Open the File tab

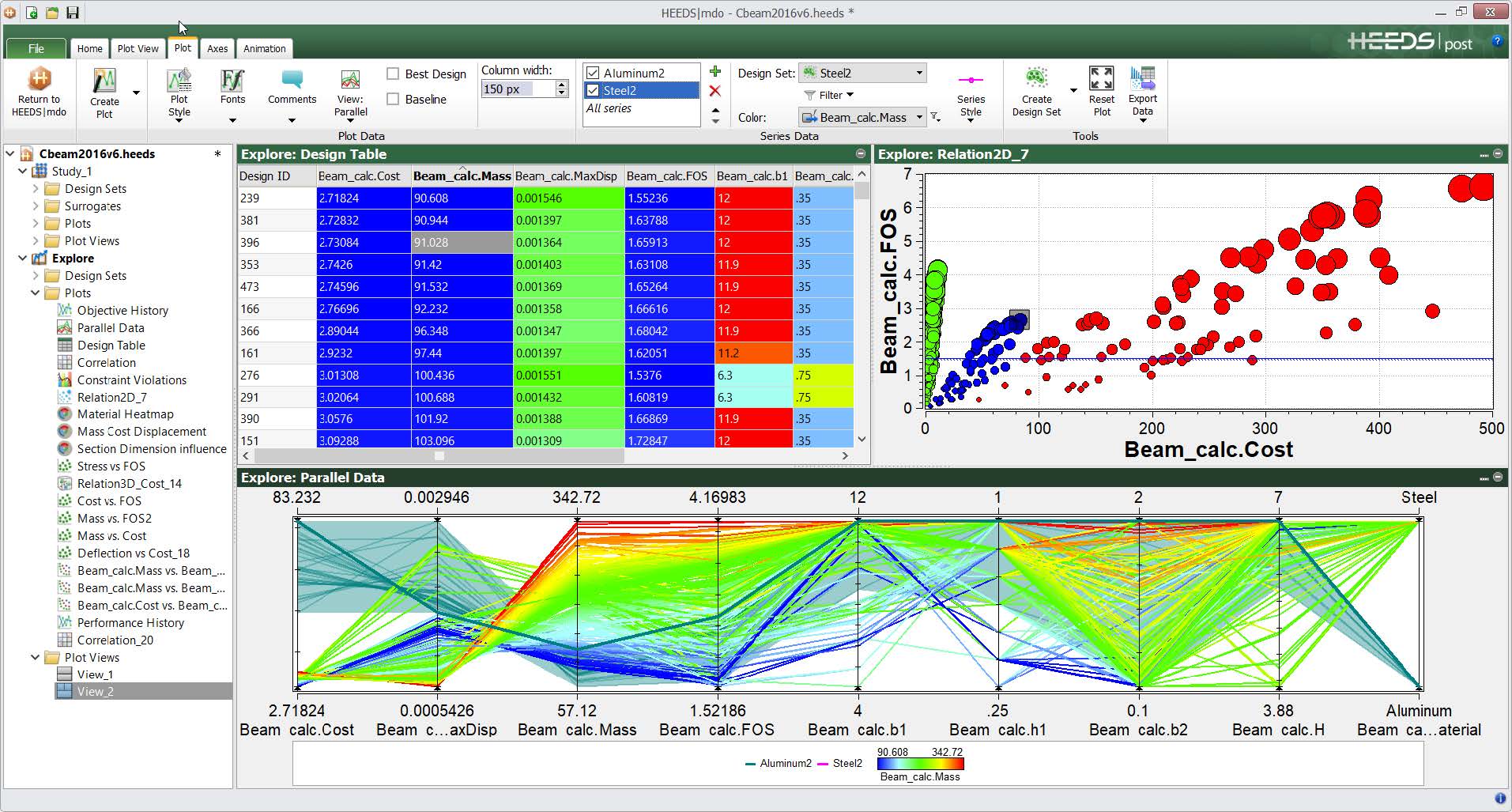[x=36, y=48]
